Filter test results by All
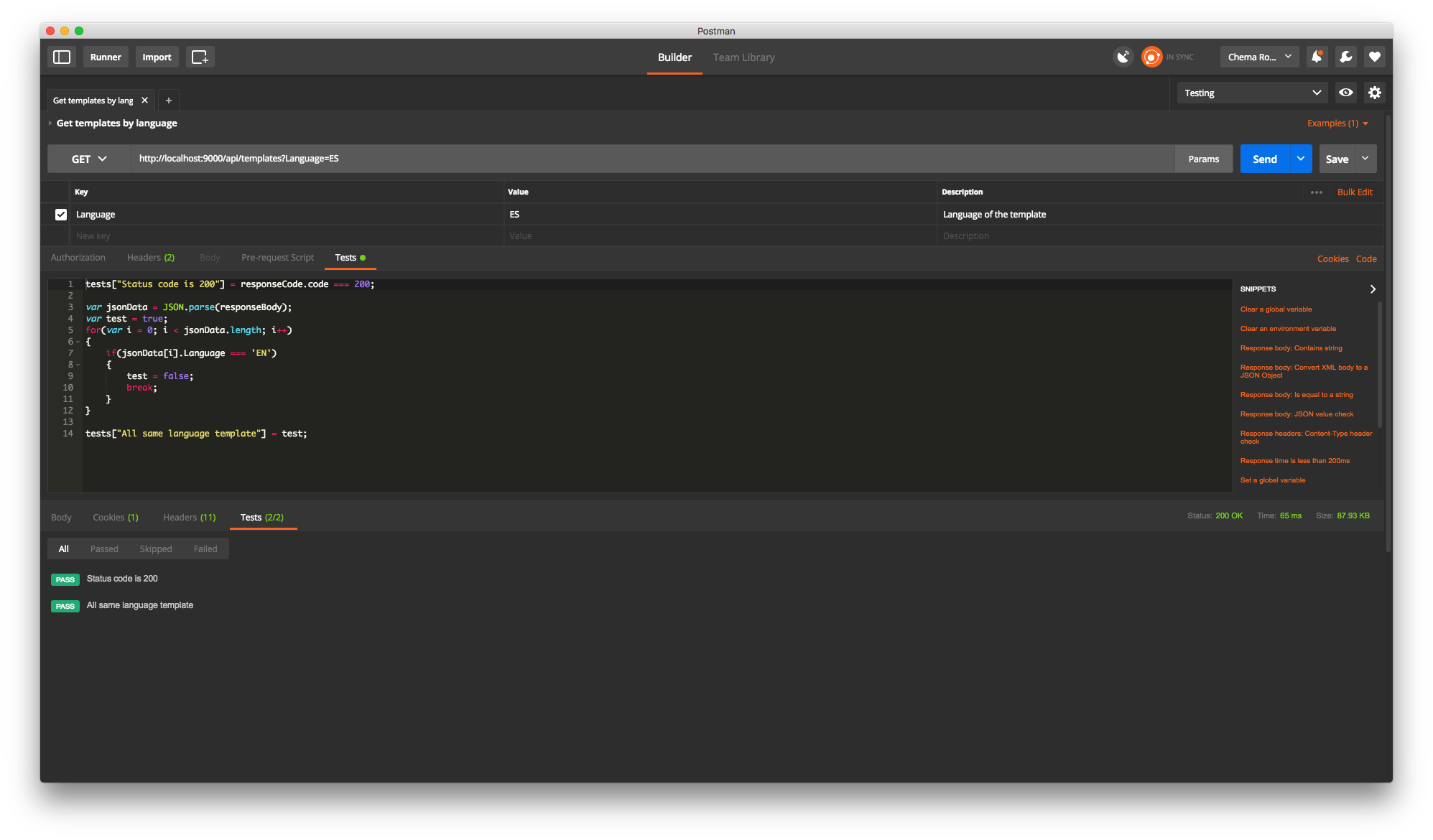This screenshot has height=840, width=1433. 64,549
